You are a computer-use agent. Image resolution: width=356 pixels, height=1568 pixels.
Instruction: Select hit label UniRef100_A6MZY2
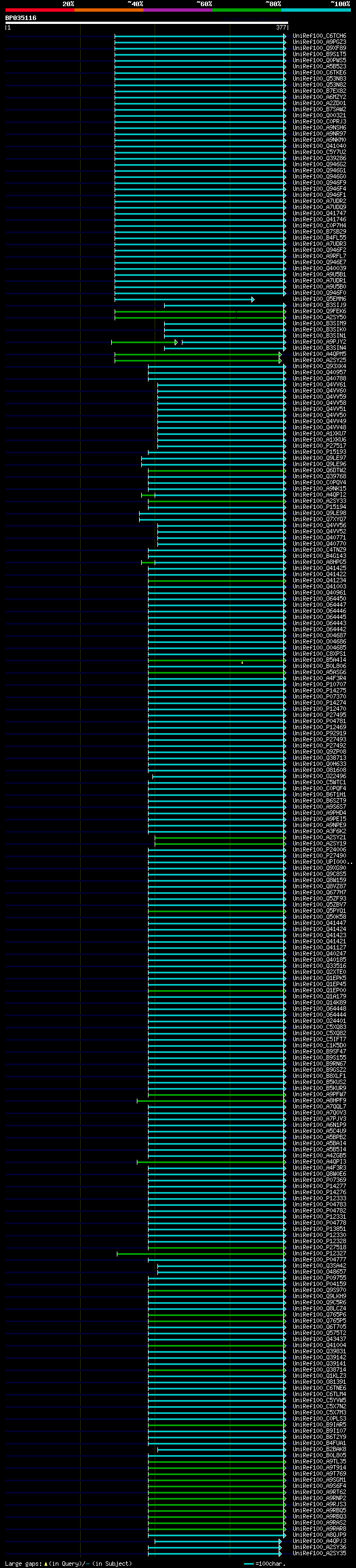319,97
